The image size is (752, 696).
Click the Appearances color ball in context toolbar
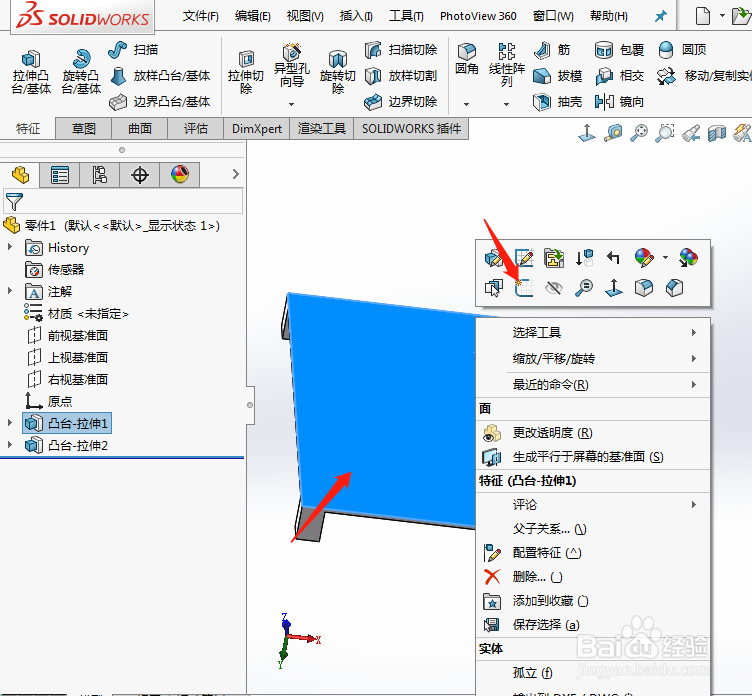click(644, 258)
